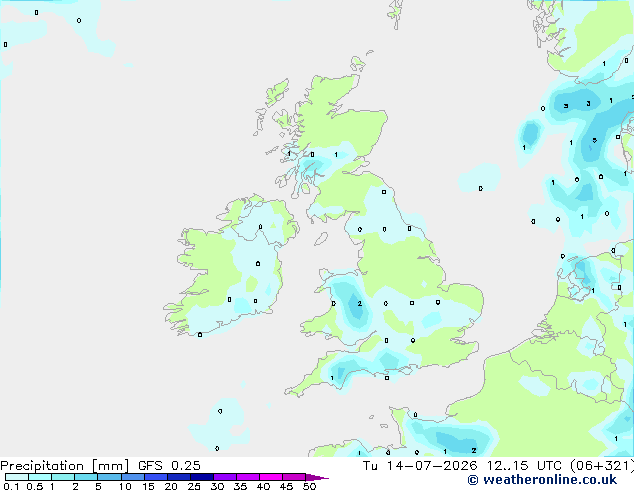Pick the 45–50 mm legend swatch
Viewport: 634px width, 490px height.
click(294, 477)
